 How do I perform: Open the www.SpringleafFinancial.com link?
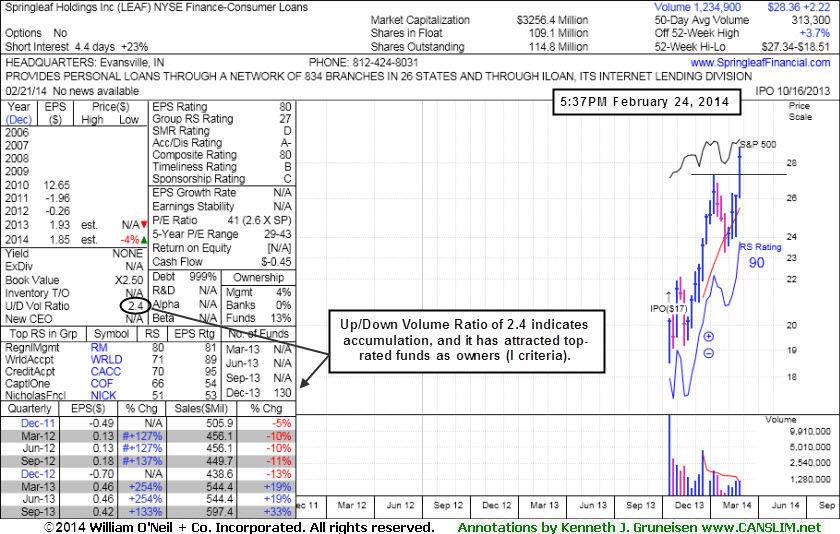click(x=760, y=63)
